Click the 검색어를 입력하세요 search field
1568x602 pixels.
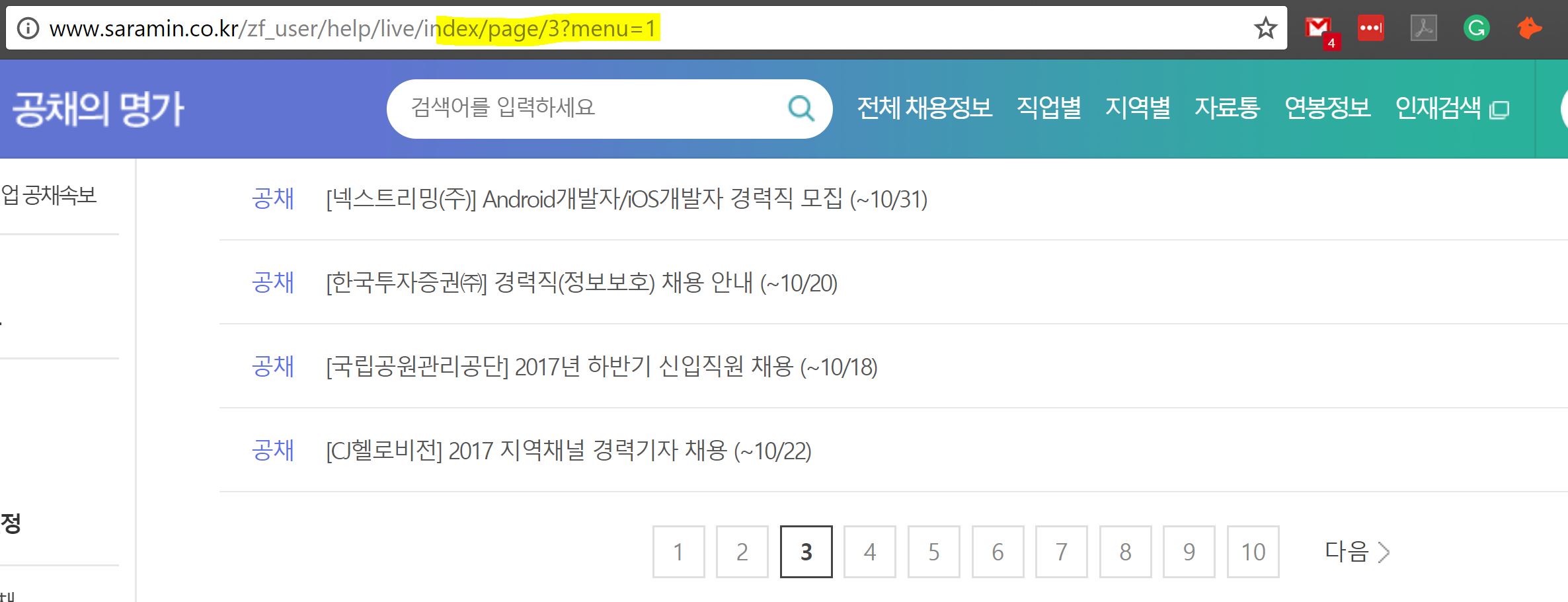point(588,108)
